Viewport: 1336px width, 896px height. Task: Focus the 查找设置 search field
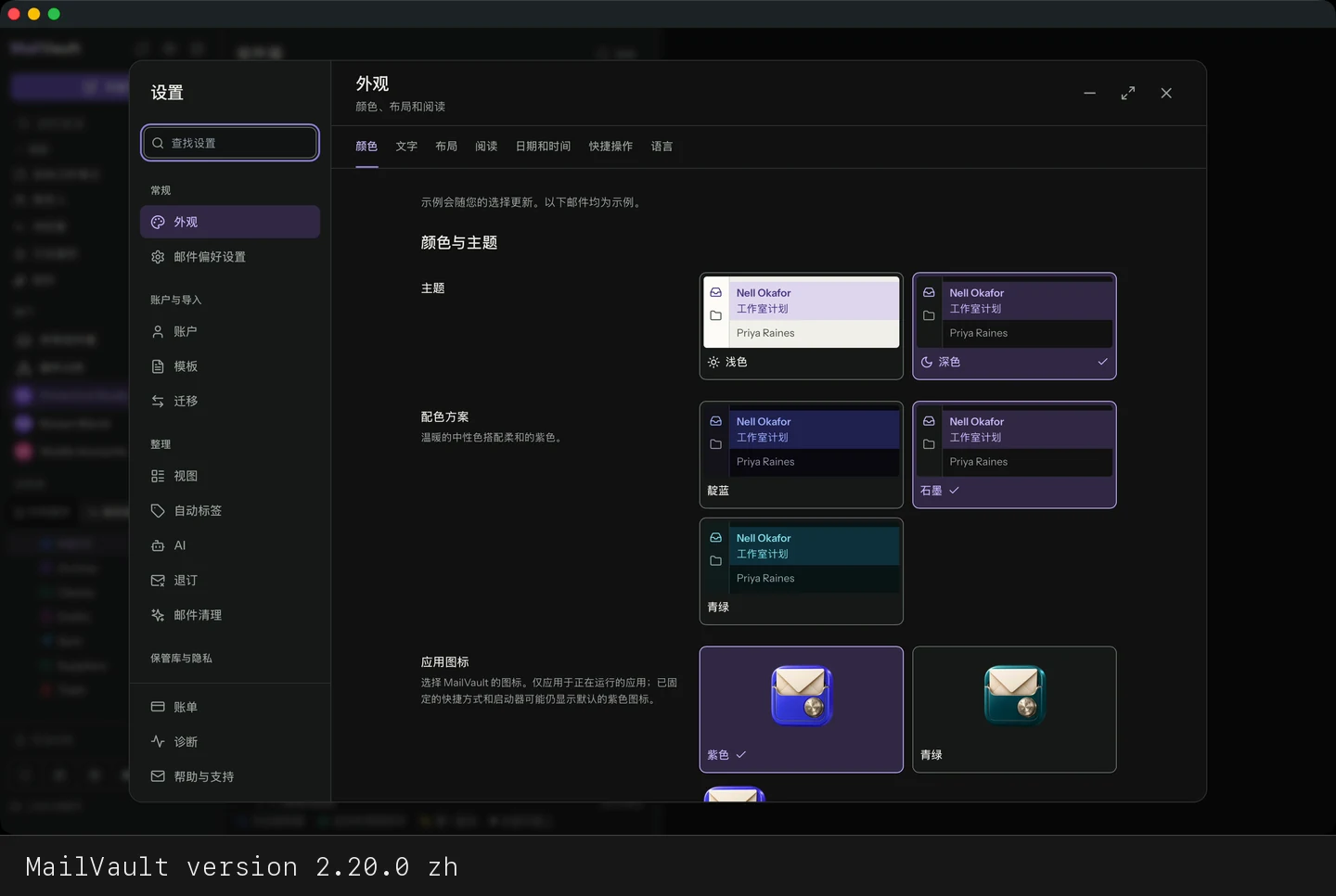230,143
